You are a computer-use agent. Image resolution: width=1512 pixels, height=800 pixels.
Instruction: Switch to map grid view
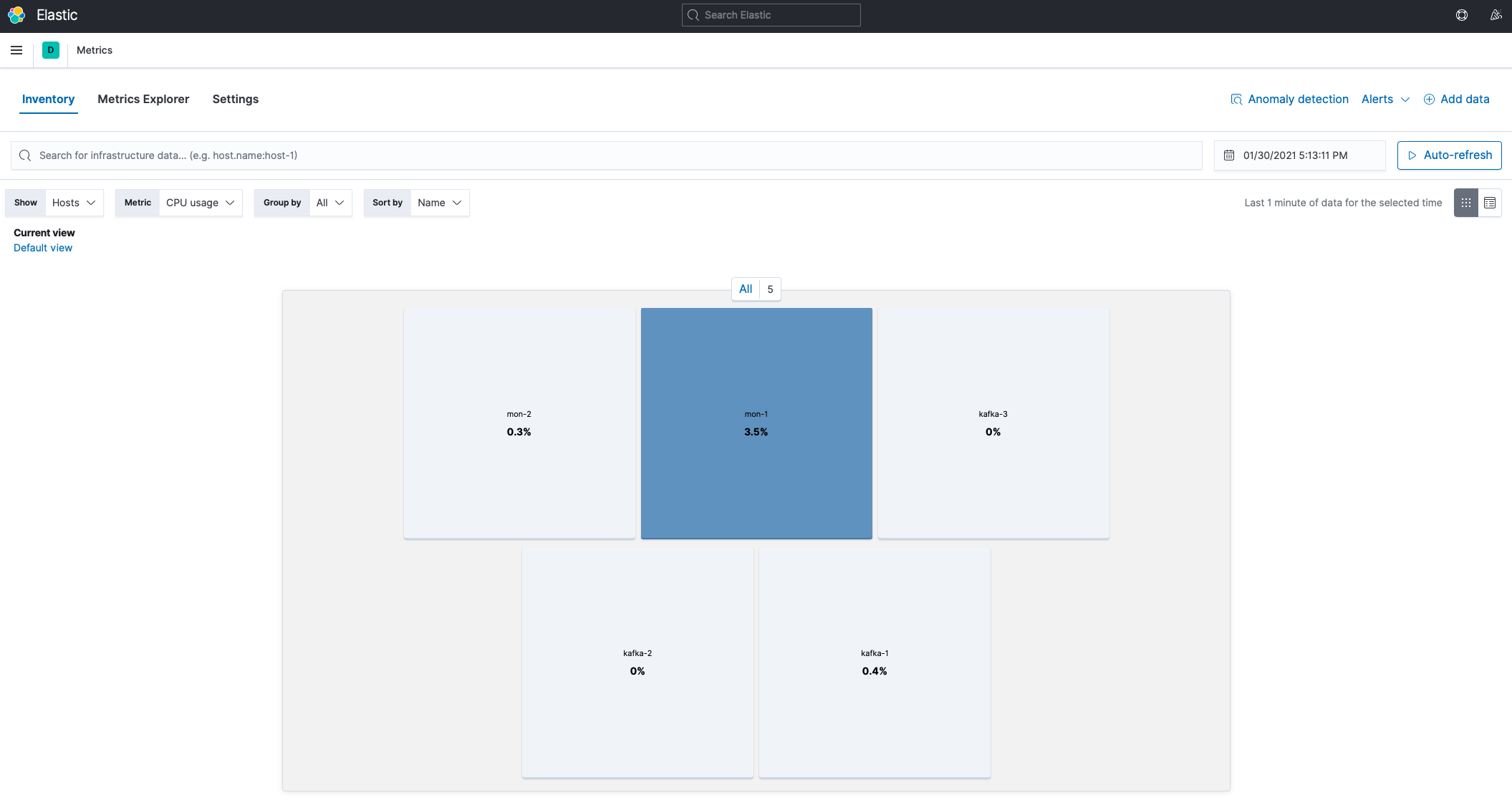1466,203
